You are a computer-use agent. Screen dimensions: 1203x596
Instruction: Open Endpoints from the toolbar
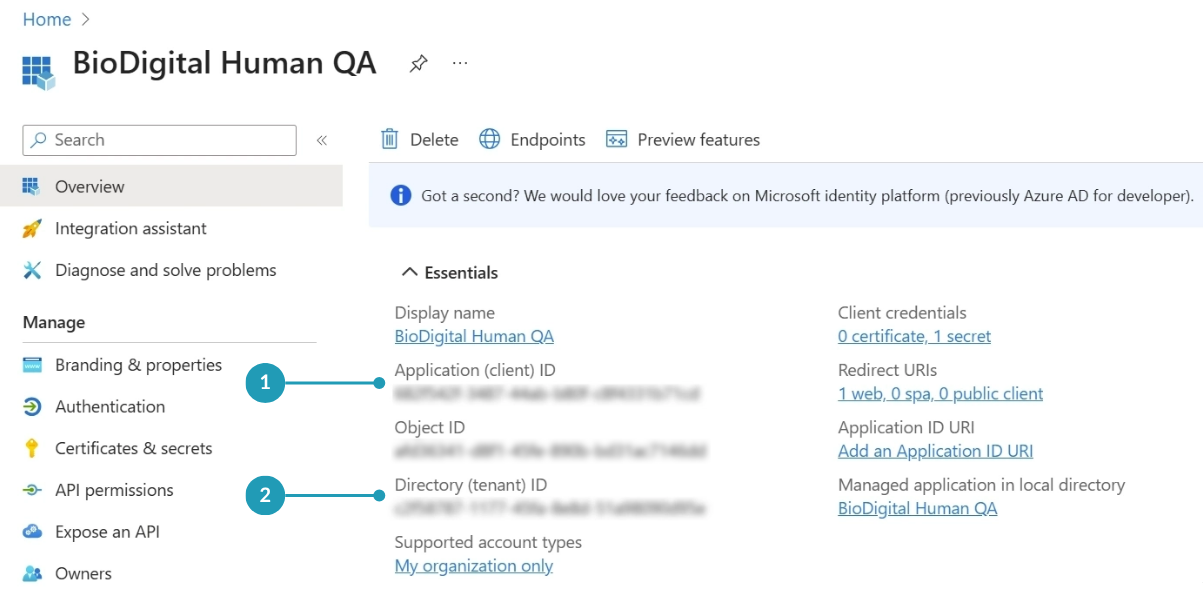pyautogui.click(x=532, y=139)
